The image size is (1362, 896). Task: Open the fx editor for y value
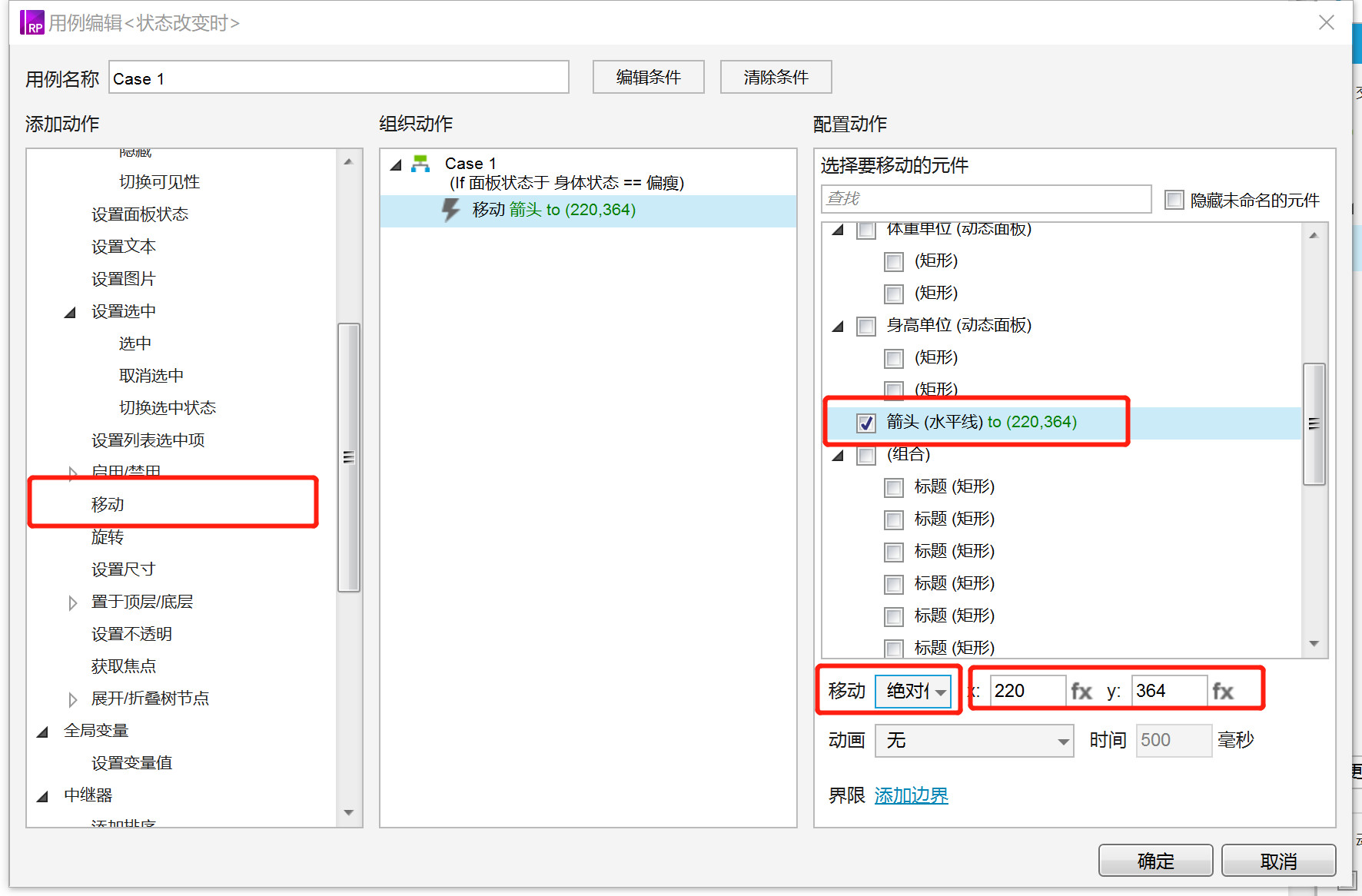point(1223,692)
